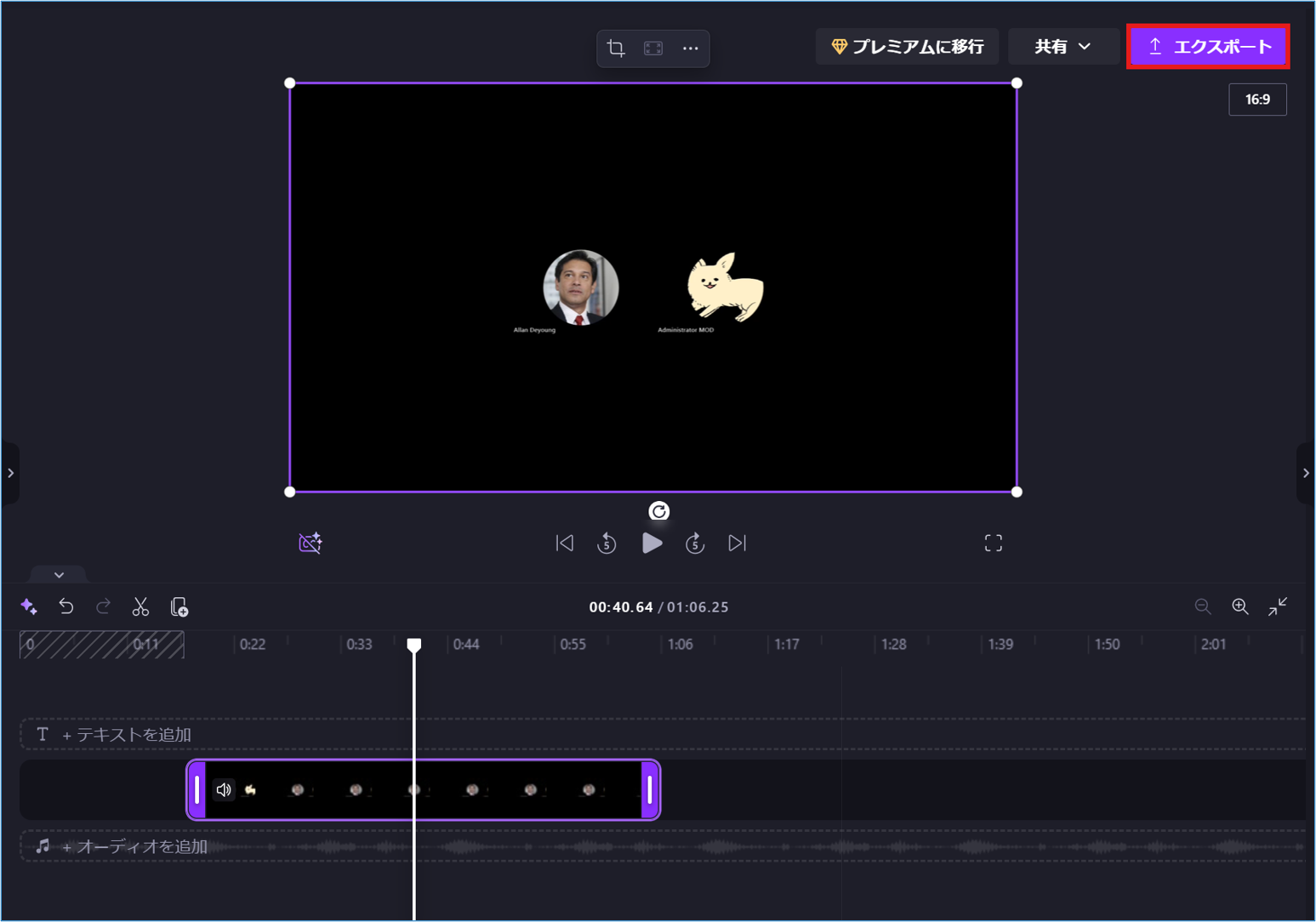Expand the left side panel chevron
Screen dimensions: 1316x922
coord(11,474)
